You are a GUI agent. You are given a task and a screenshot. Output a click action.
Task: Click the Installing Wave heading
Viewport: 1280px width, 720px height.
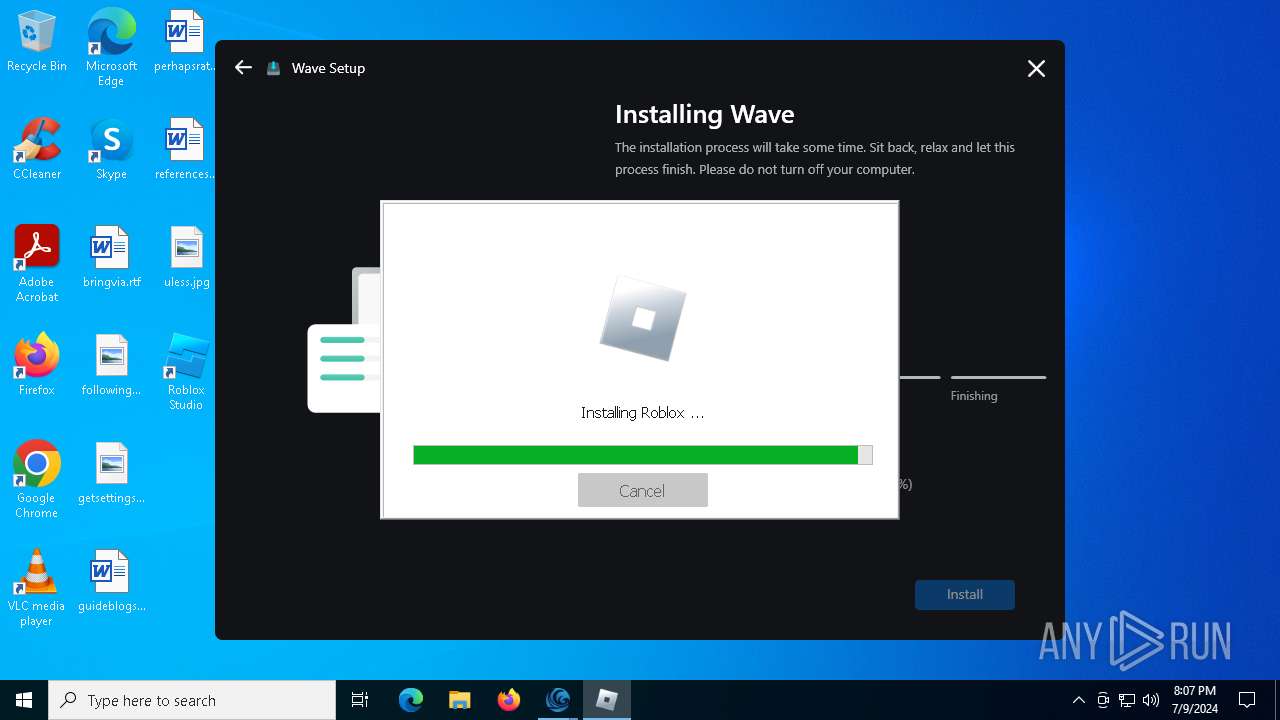pos(704,114)
